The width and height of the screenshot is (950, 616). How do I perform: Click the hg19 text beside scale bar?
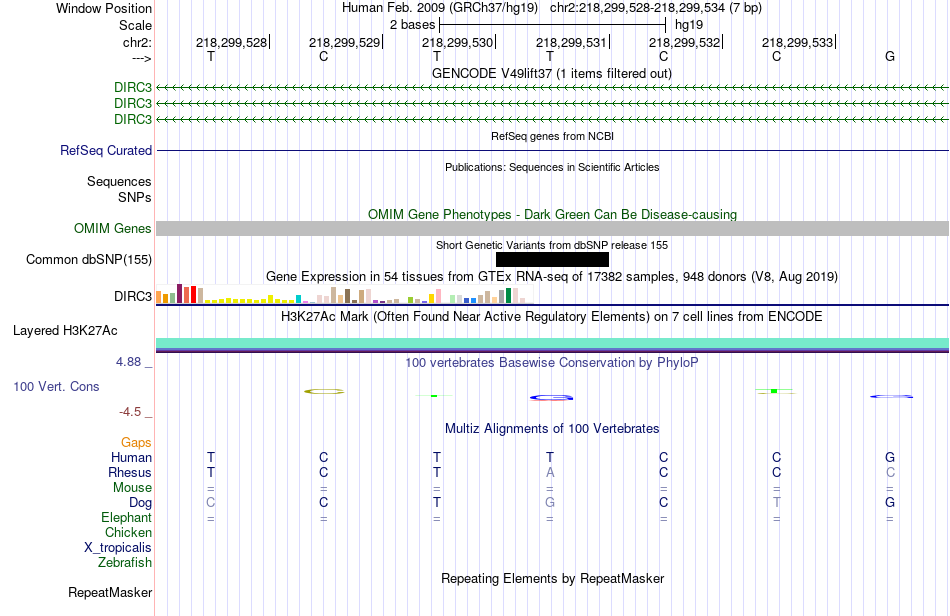point(689,25)
